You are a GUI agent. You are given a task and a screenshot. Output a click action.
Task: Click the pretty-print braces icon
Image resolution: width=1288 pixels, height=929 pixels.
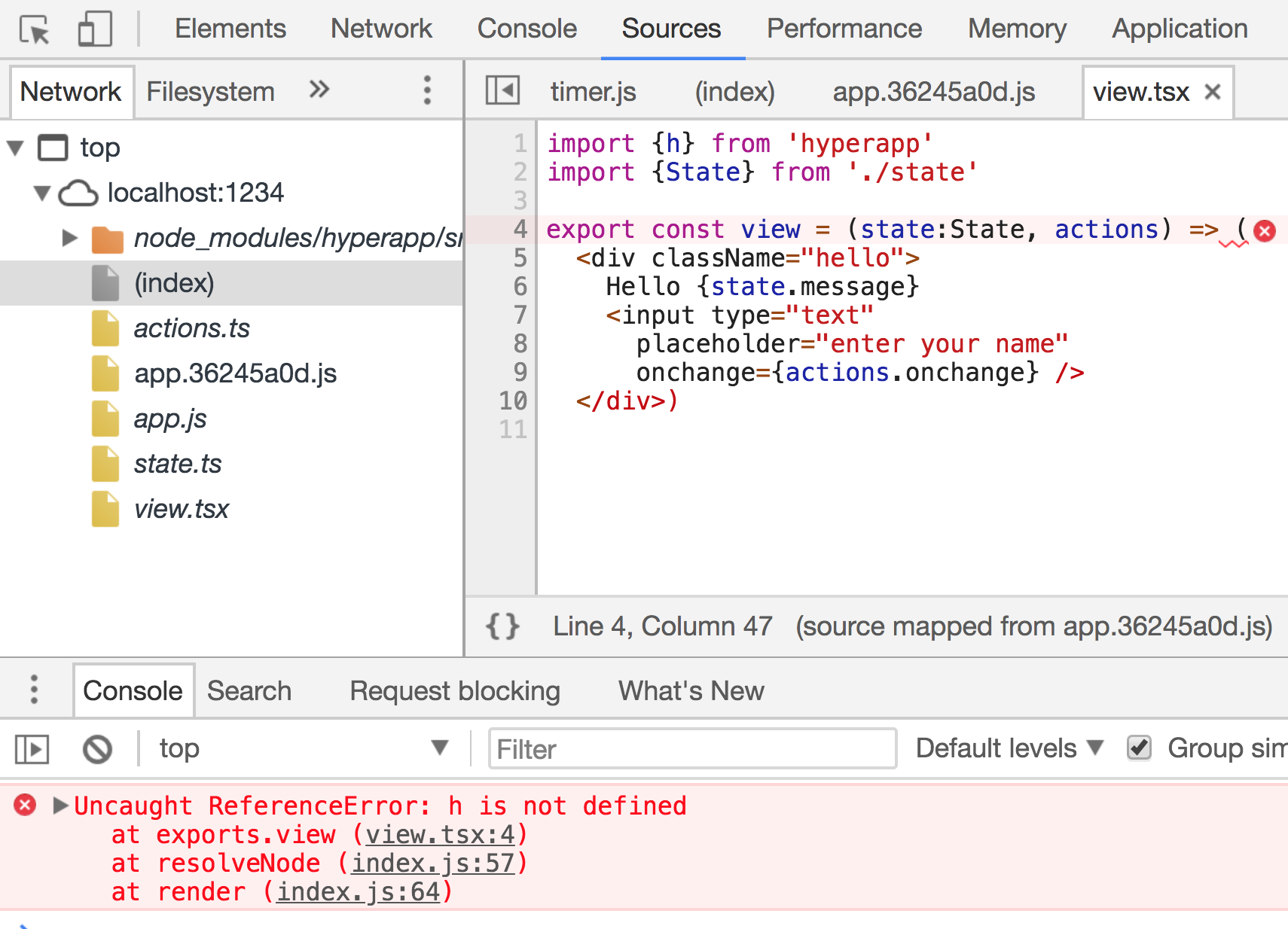pos(503,626)
